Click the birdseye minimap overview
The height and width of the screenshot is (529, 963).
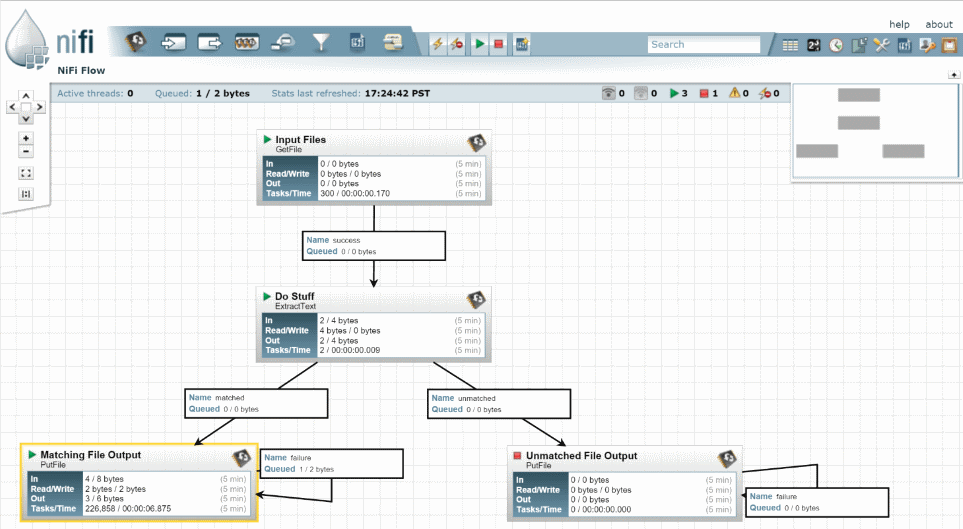pos(875,131)
